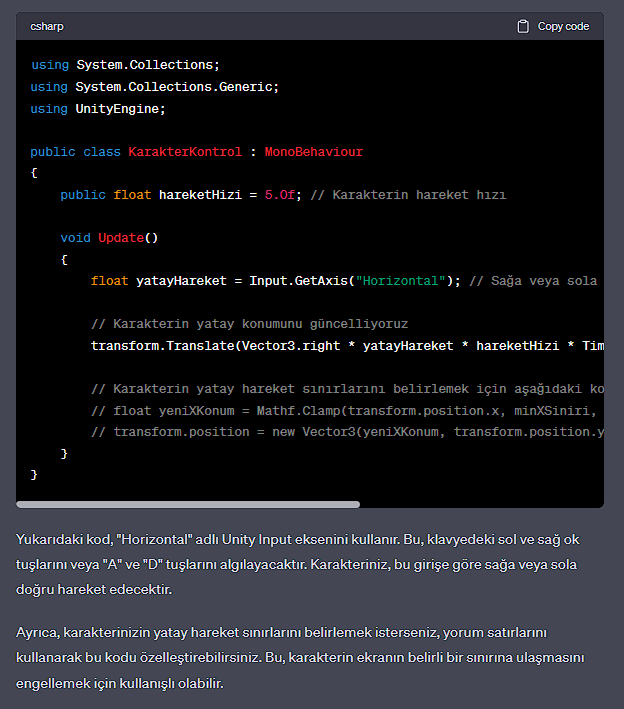Click the MonoBehaviour base class text

314,152
